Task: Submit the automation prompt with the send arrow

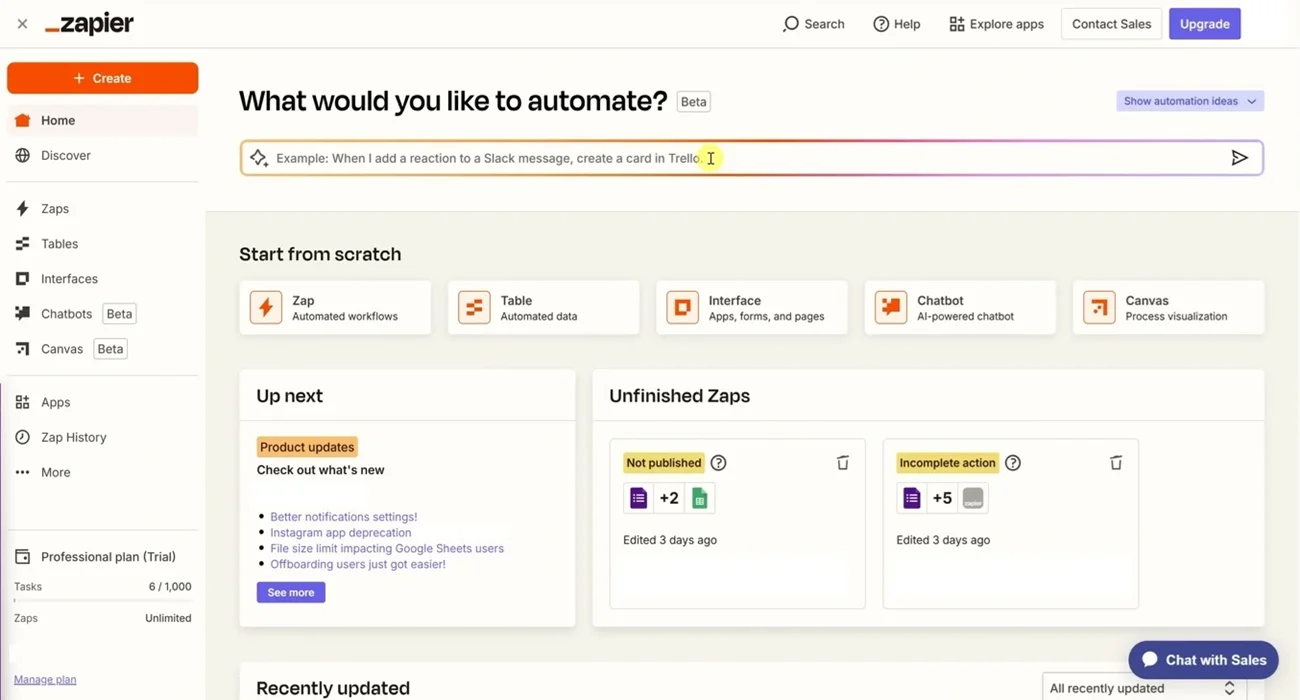Action: coord(1240,157)
